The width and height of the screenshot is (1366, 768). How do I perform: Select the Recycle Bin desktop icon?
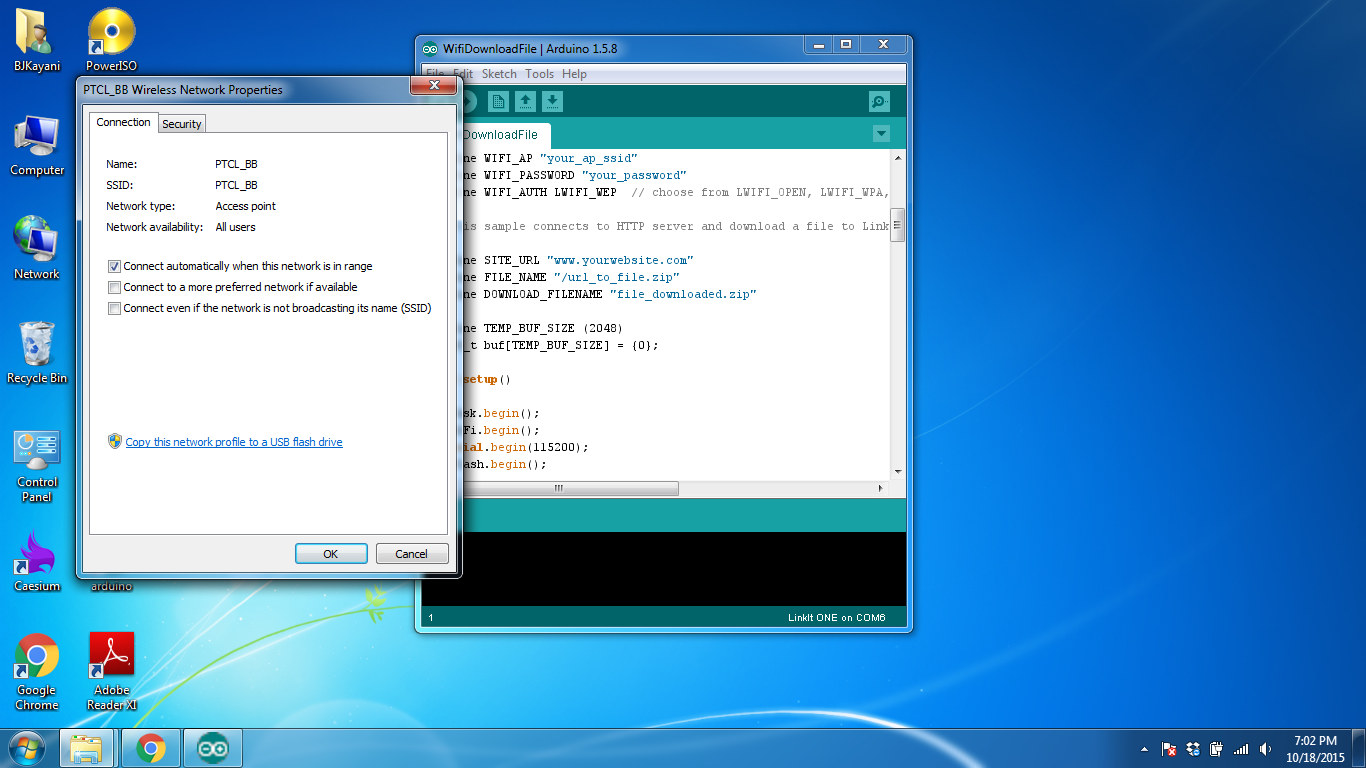[37, 352]
